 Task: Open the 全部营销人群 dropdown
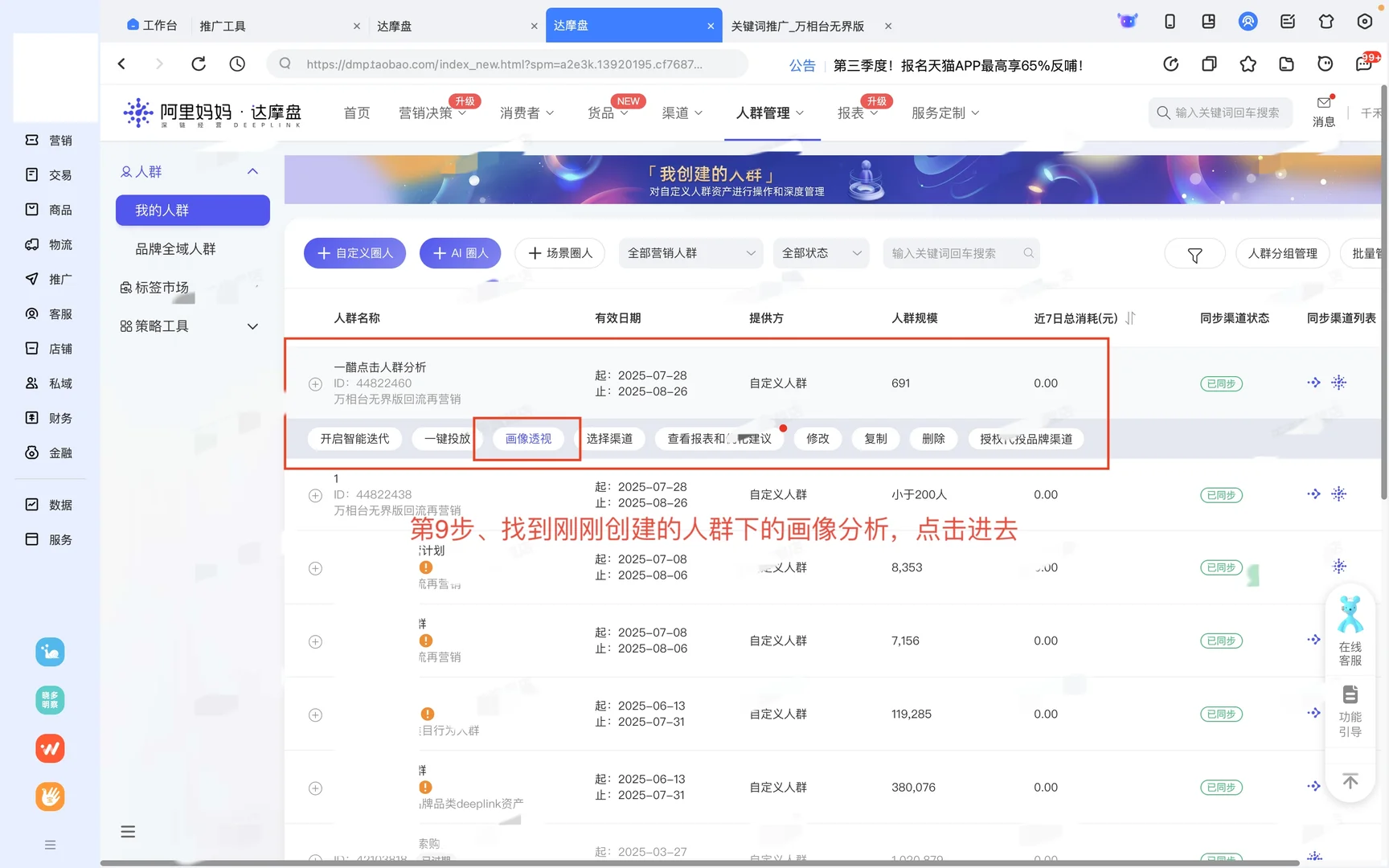[x=690, y=253]
